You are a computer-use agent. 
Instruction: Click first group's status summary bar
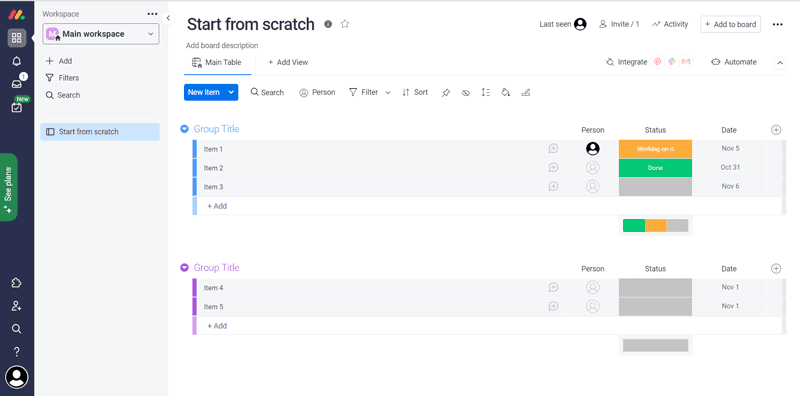pyautogui.click(x=655, y=226)
